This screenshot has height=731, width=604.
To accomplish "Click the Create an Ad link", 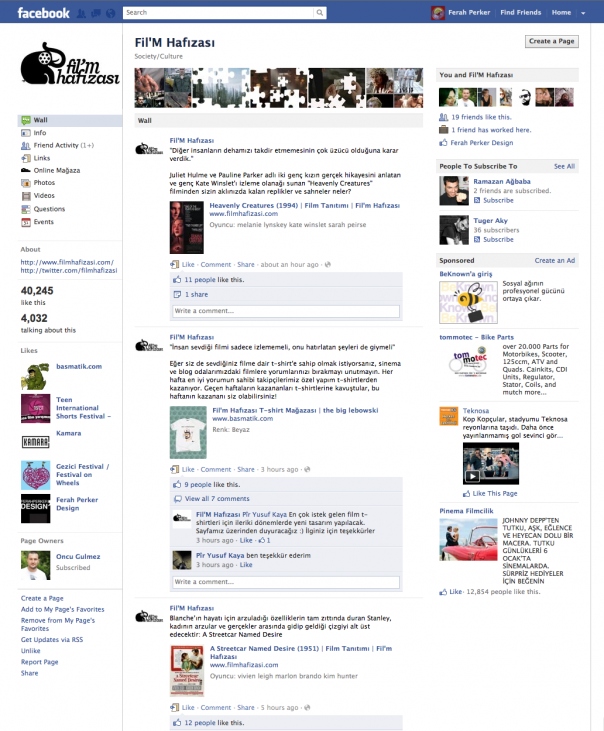I will click(x=555, y=261).
